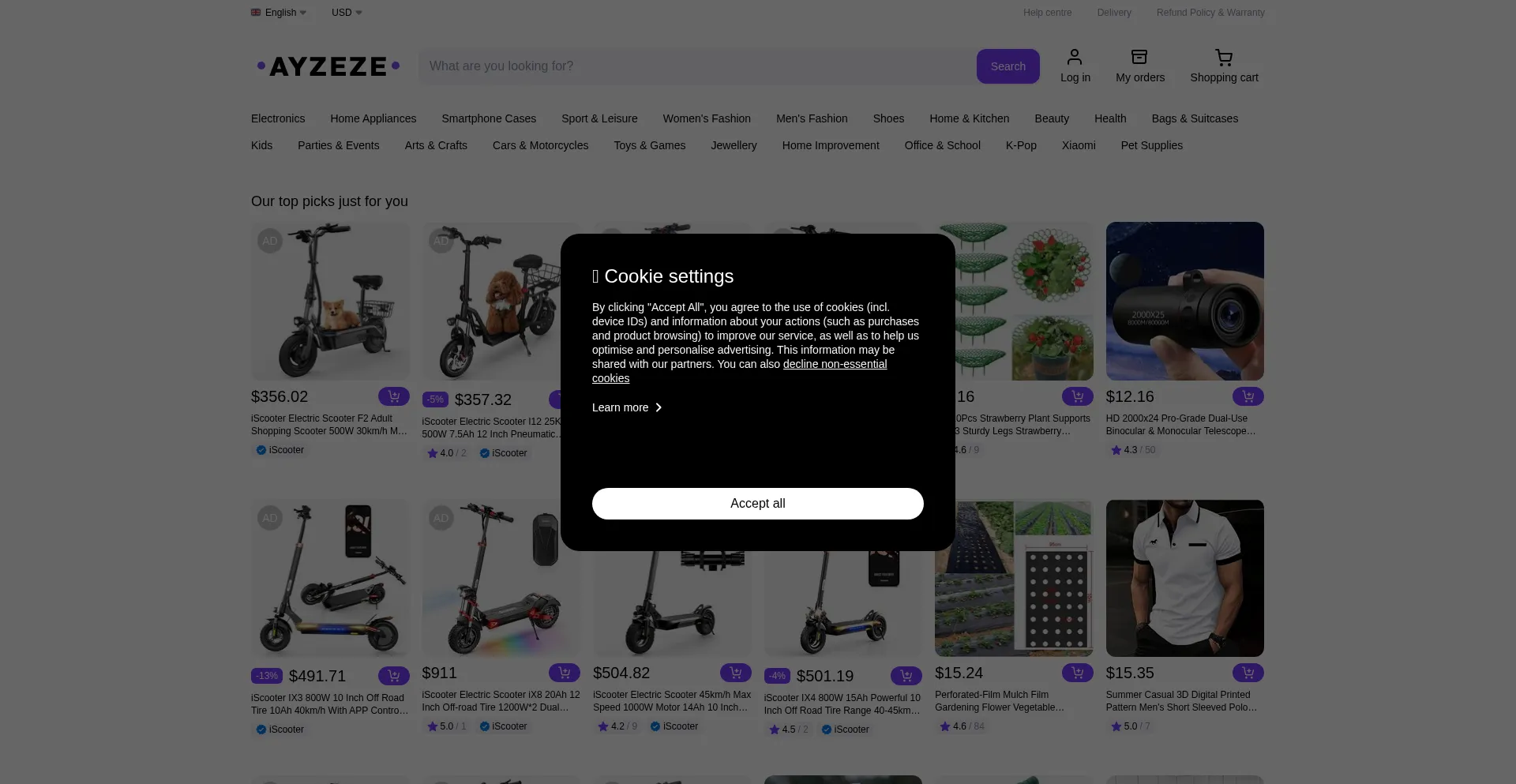Viewport: 1516px width, 784px height.
Task: Open Home & Kitchen category
Action: pyautogui.click(x=969, y=118)
